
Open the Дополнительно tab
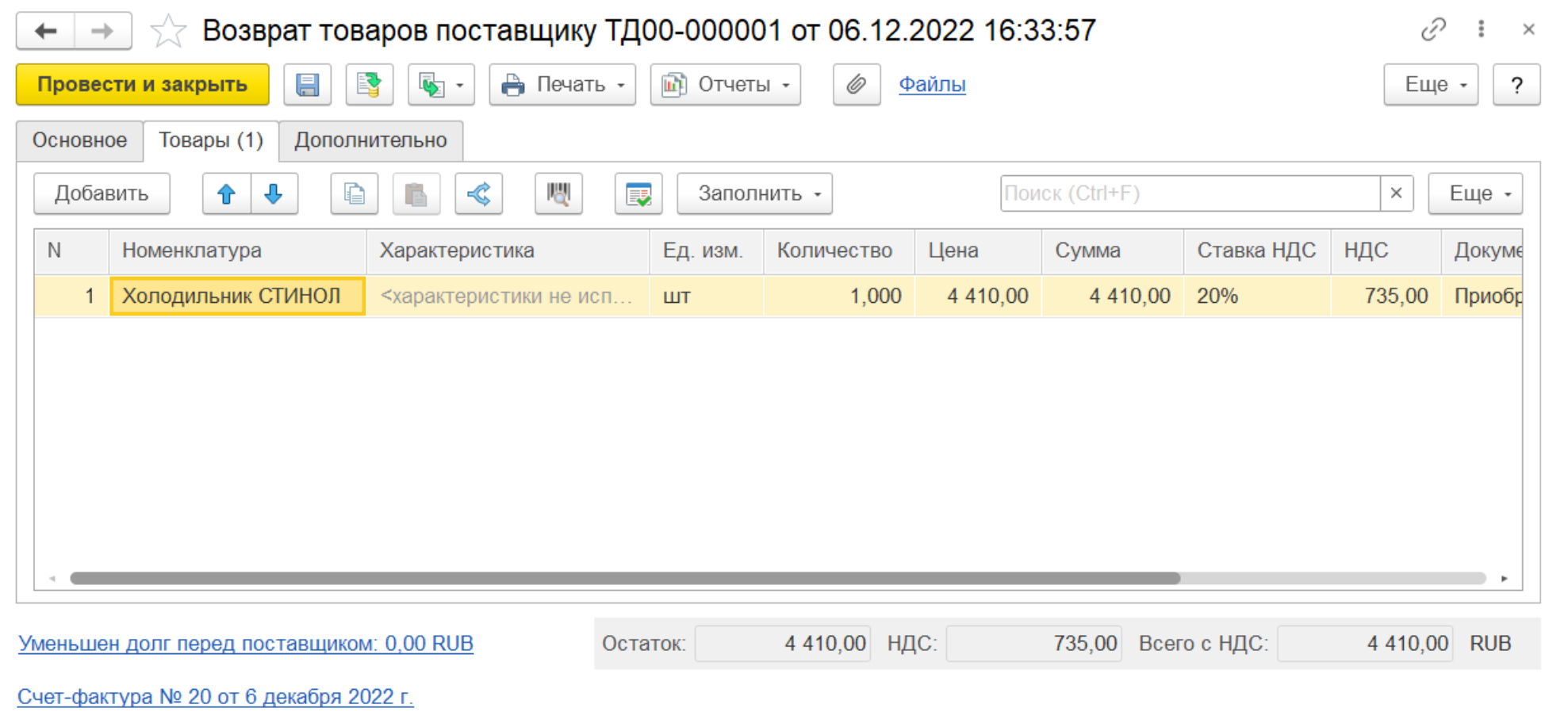point(370,140)
